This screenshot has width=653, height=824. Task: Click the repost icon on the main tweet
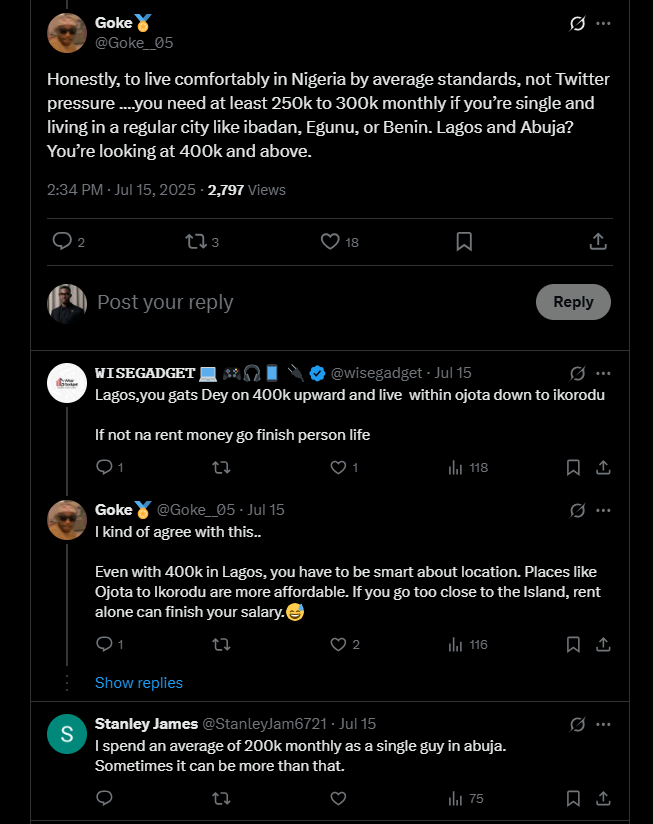pos(195,240)
